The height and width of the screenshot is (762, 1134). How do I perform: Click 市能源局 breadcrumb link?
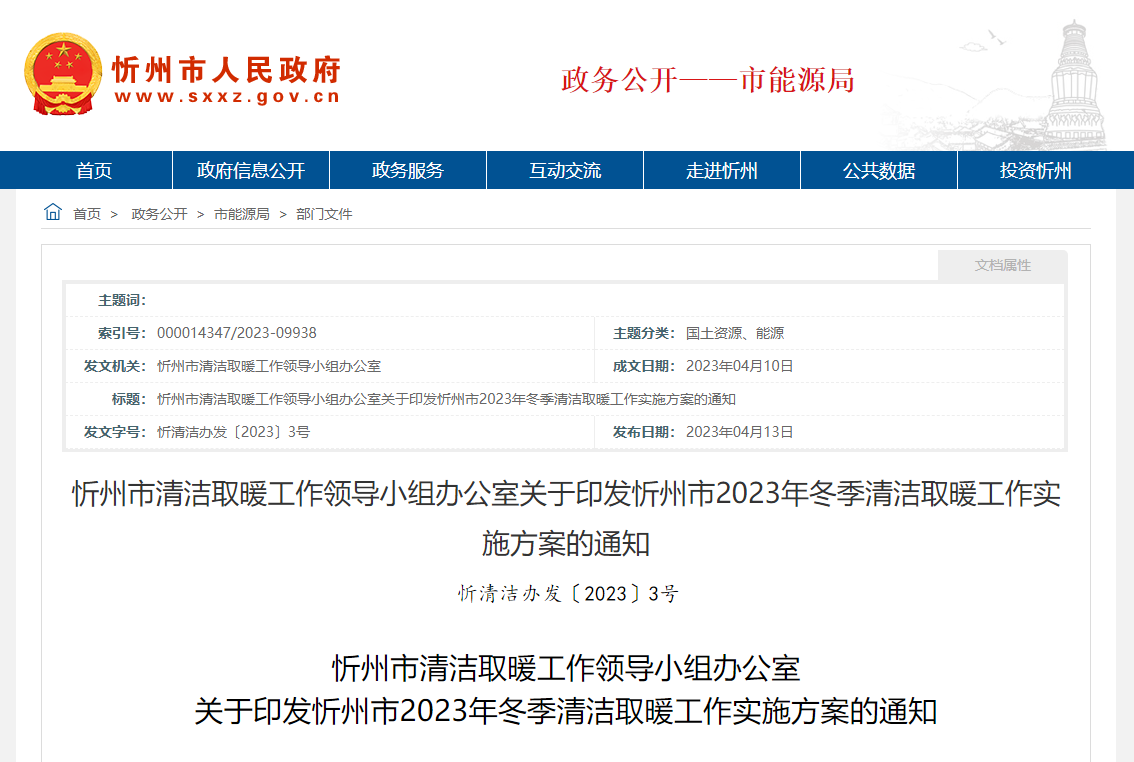coord(242,214)
